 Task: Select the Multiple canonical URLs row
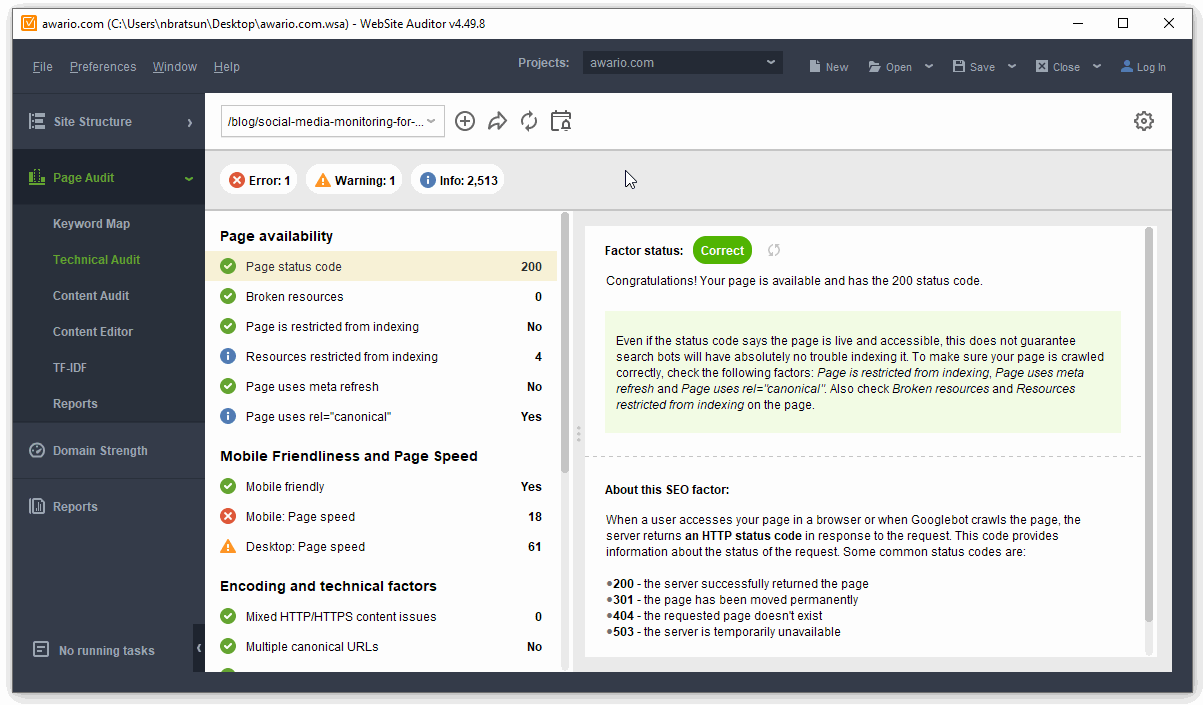coord(381,647)
